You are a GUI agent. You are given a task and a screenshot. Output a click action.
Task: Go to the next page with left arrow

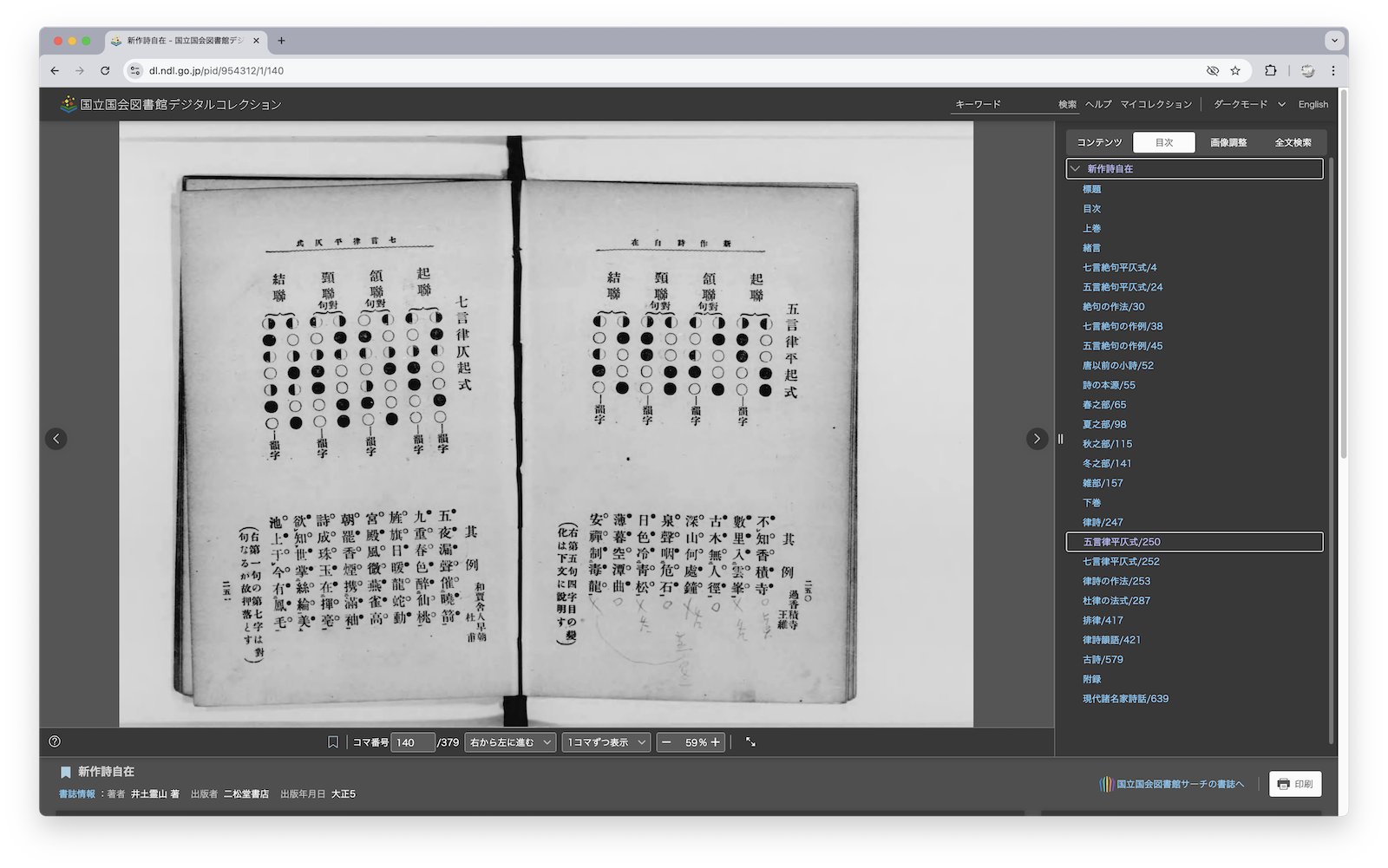click(56, 439)
